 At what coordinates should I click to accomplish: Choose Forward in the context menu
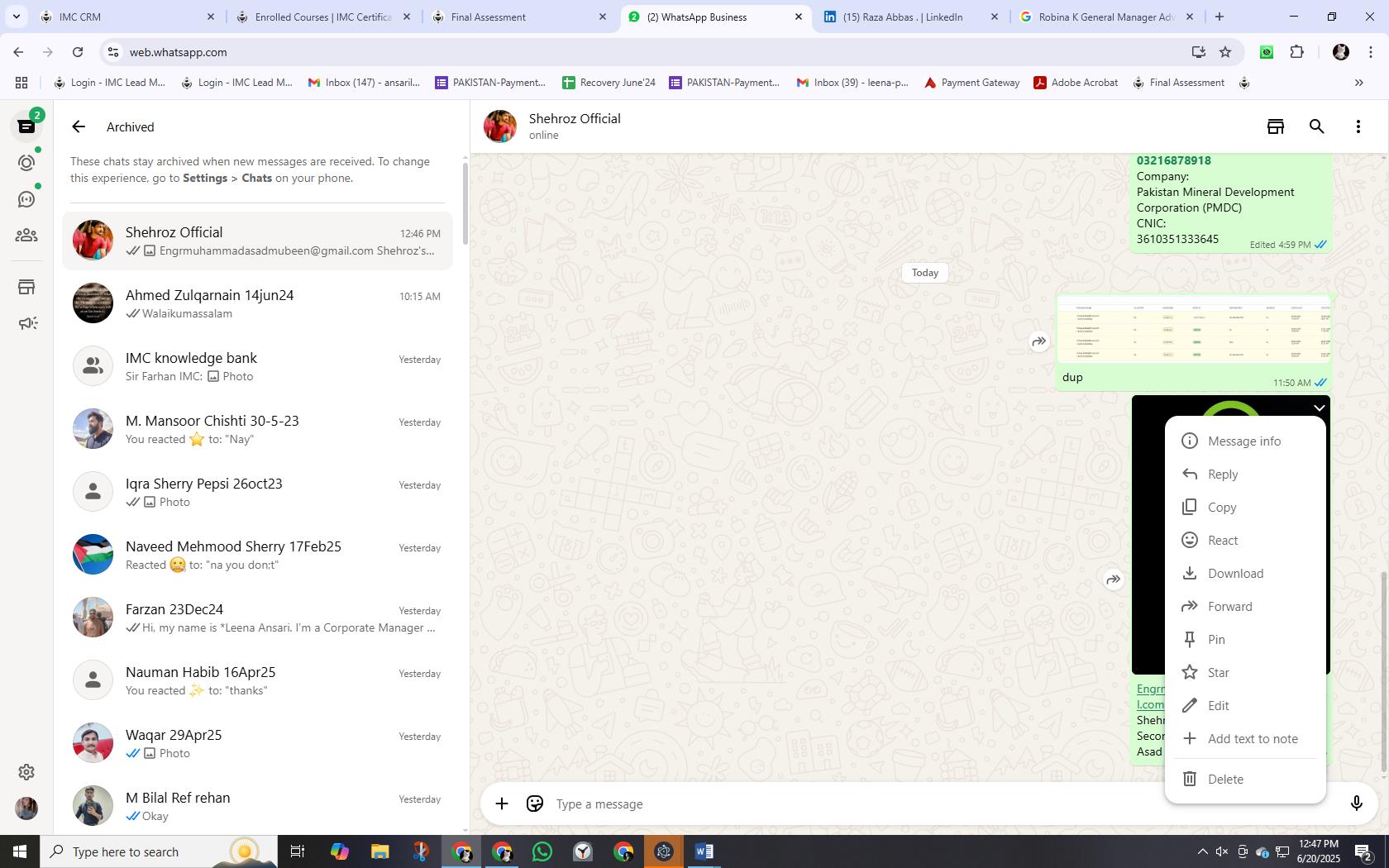pyautogui.click(x=1245, y=606)
